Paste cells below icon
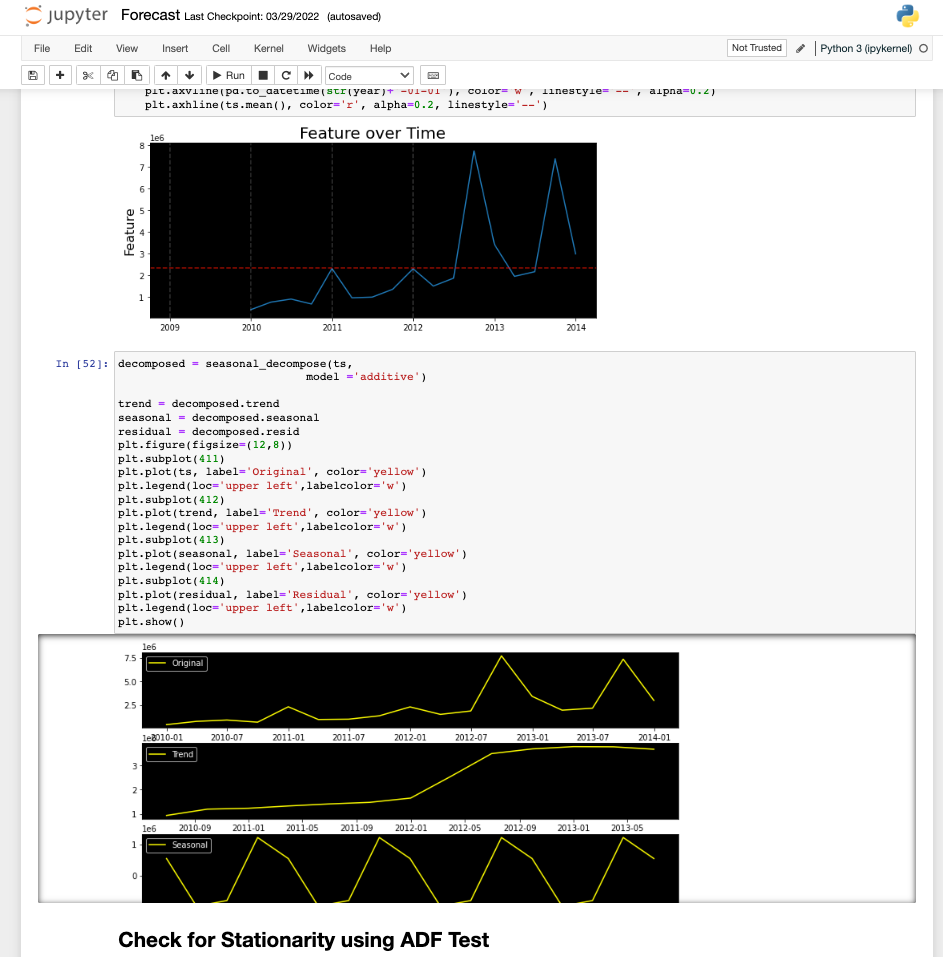This screenshot has width=943, height=957. tap(136, 75)
